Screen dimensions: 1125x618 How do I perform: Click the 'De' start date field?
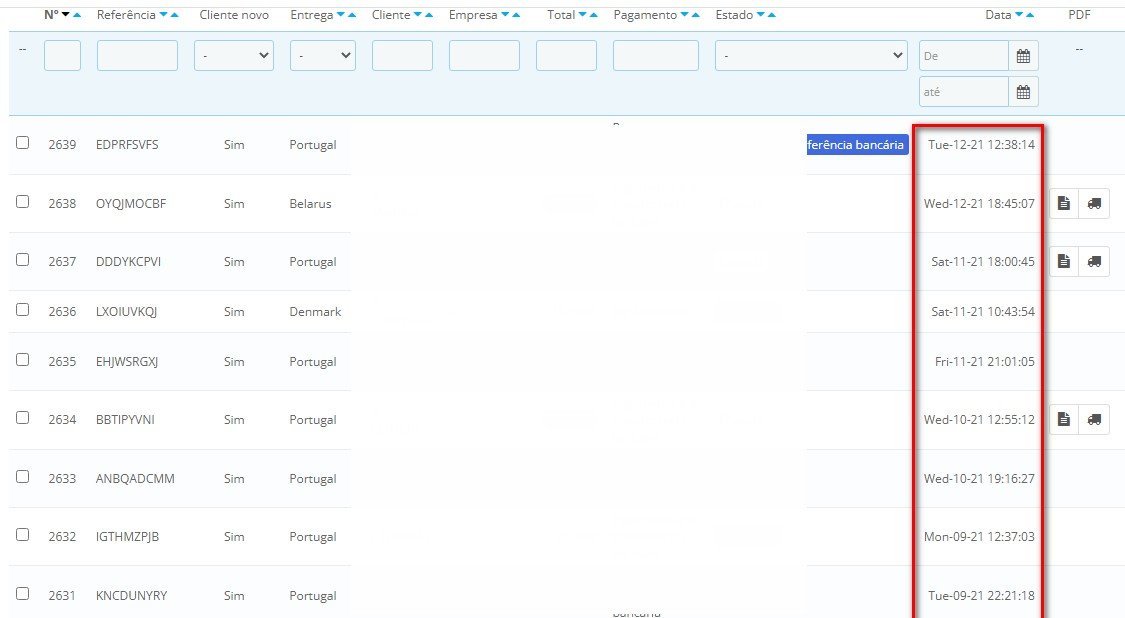(964, 56)
